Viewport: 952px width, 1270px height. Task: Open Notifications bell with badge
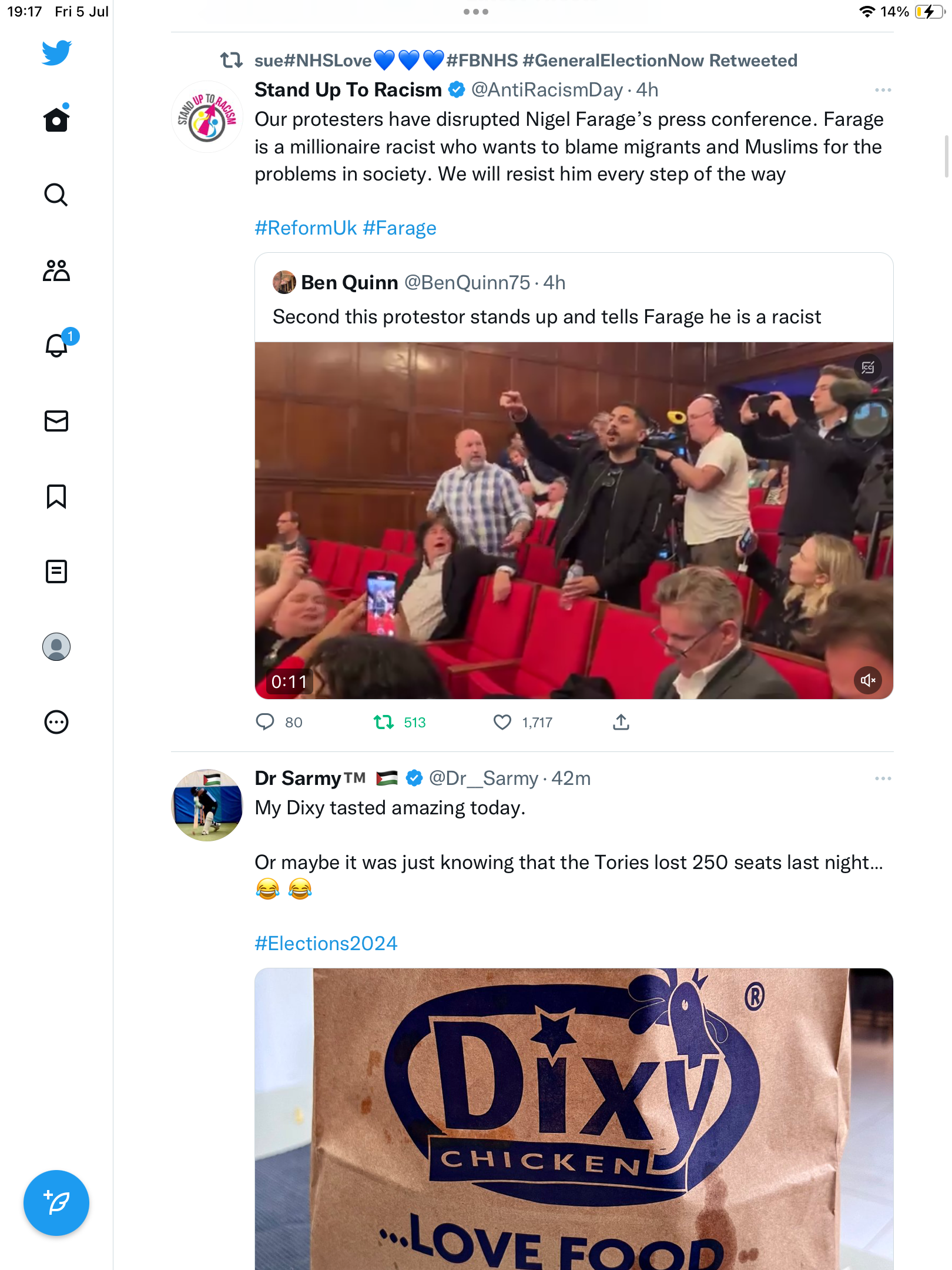[56, 345]
